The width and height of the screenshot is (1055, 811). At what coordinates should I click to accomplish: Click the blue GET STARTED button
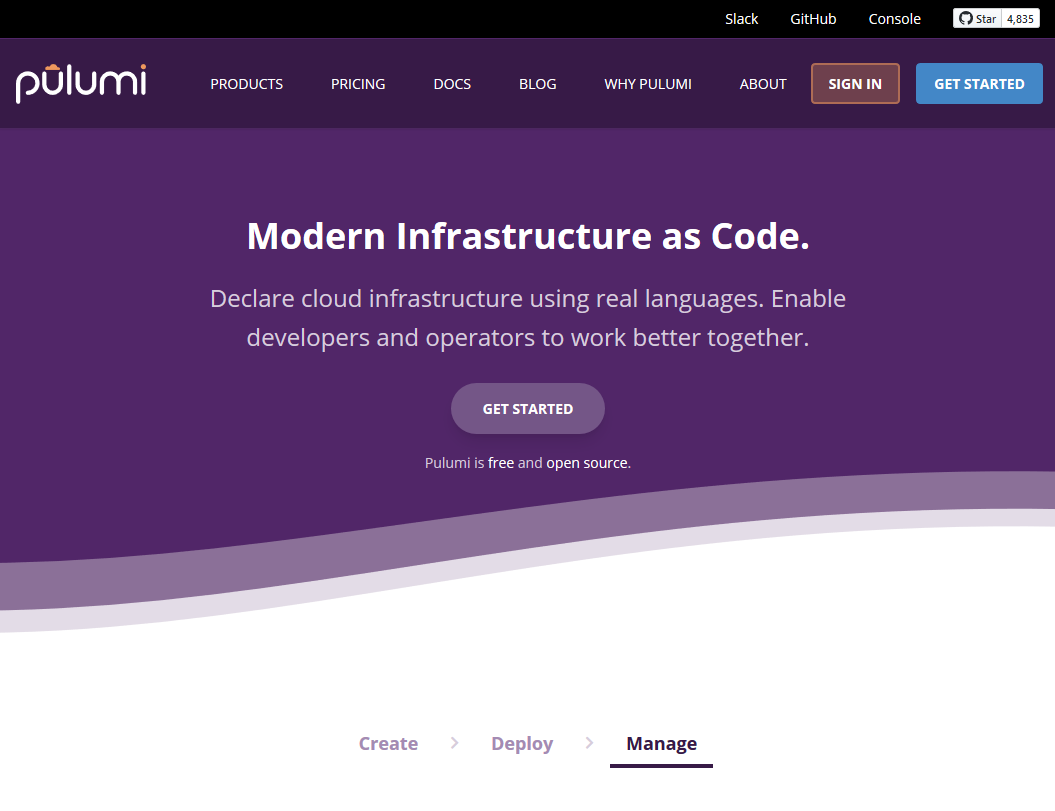click(979, 83)
